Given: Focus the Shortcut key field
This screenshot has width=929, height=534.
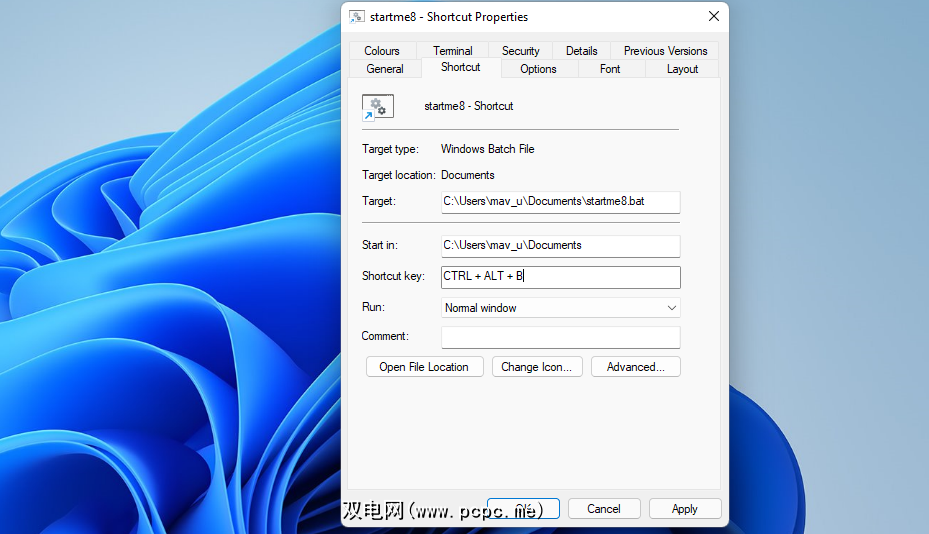Looking at the screenshot, I should [x=560, y=277].
